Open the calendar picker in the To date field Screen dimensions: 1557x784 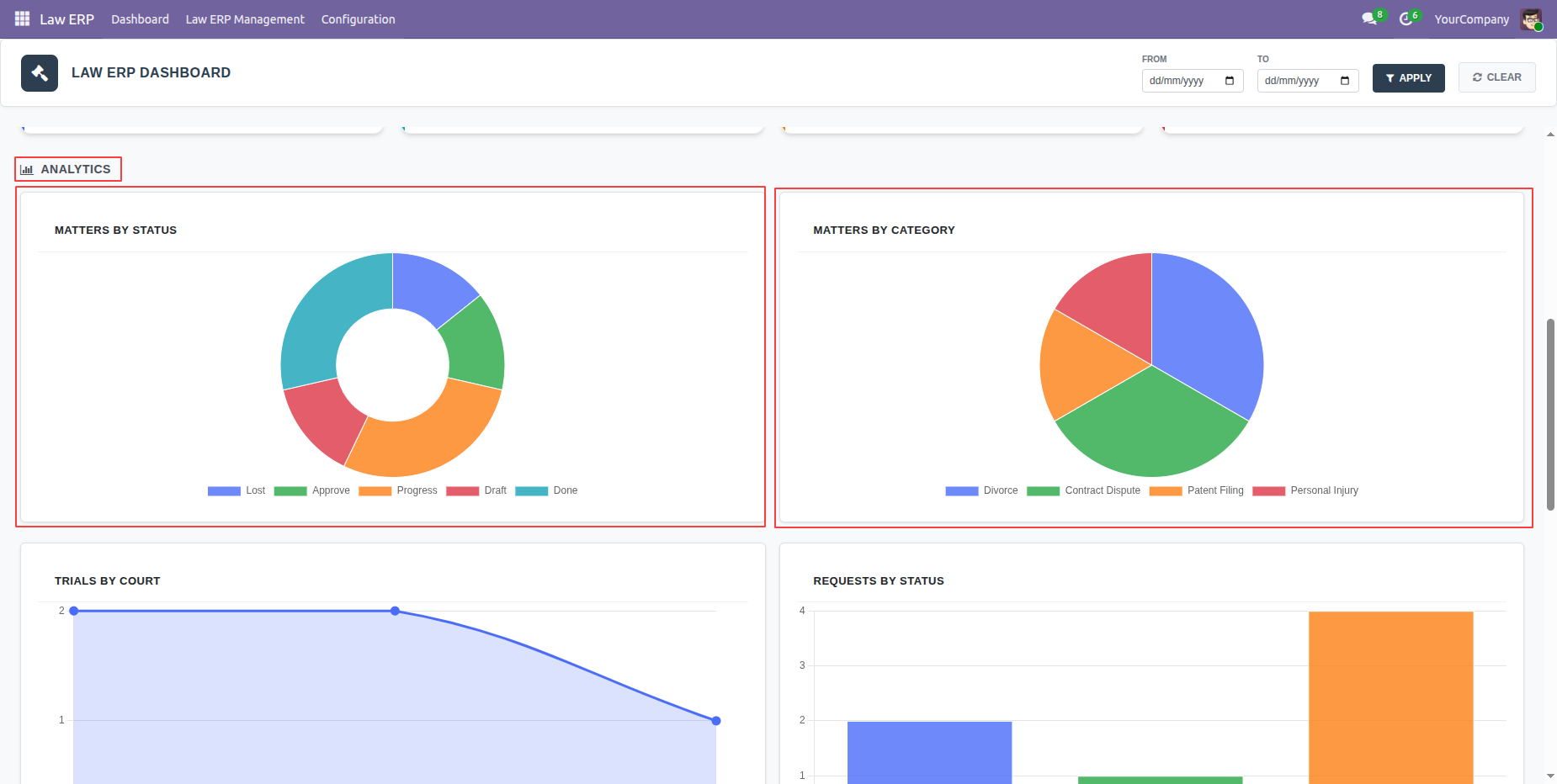tap(1345, 81)
